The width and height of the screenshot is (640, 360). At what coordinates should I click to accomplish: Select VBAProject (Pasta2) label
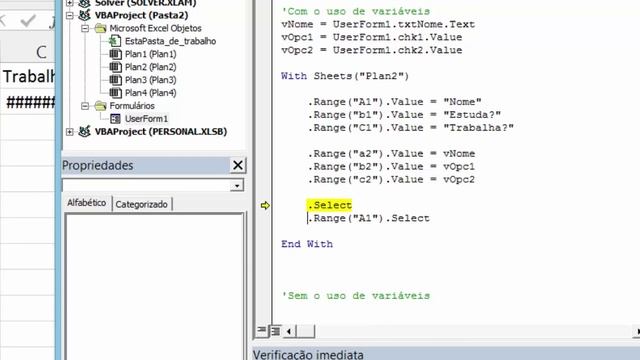click(x=142, y=16)
